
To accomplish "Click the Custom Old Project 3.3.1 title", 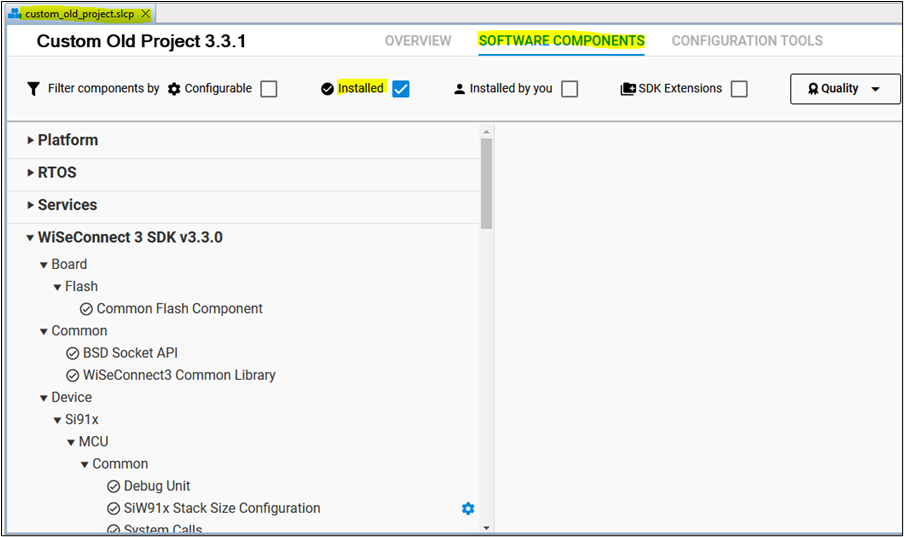I will 141,42.
